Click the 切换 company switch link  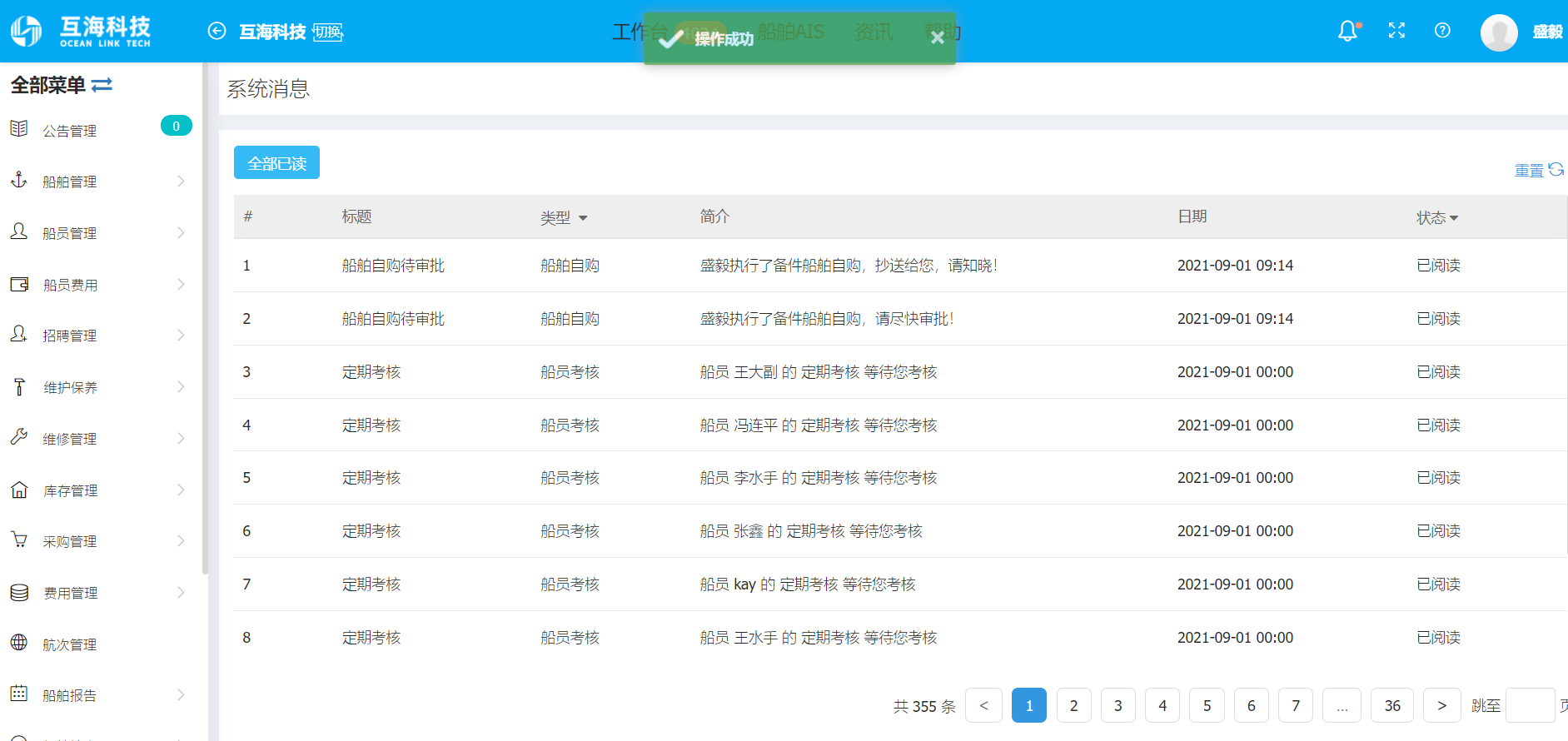[x=327, y=32]
